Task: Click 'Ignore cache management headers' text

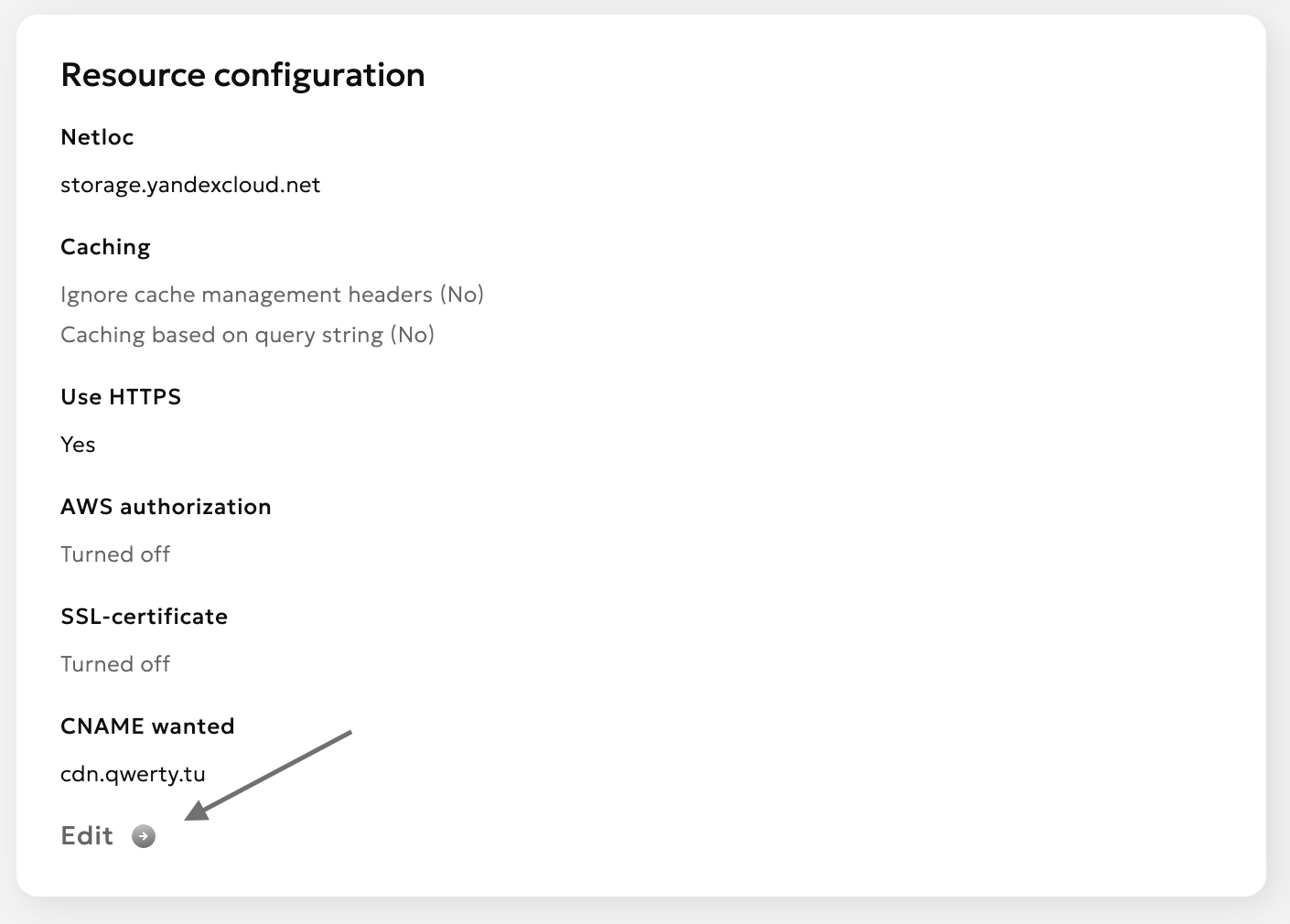Action: pyautogui.click(x=246, y=295)
